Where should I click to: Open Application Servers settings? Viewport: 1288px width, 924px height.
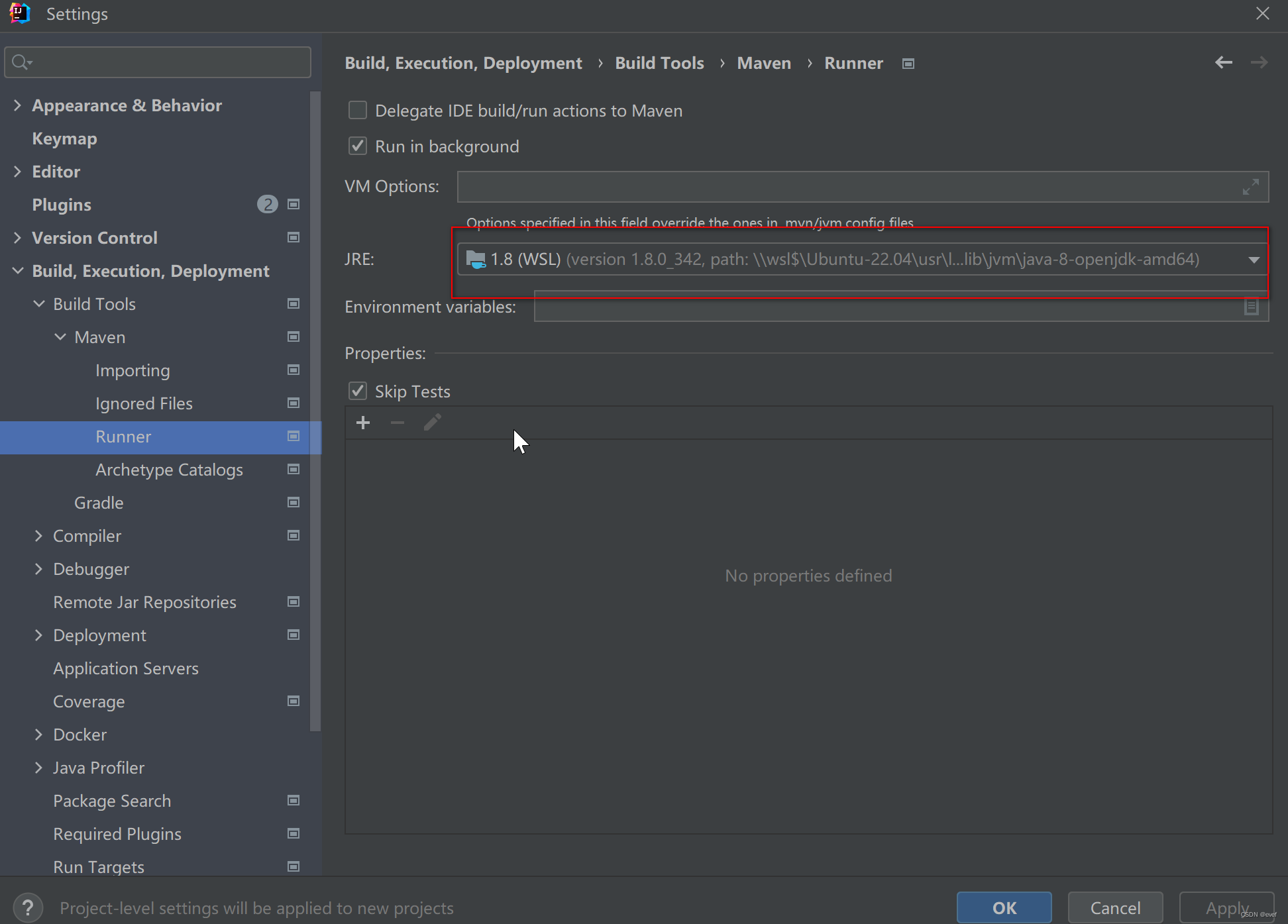click(126, 668)
